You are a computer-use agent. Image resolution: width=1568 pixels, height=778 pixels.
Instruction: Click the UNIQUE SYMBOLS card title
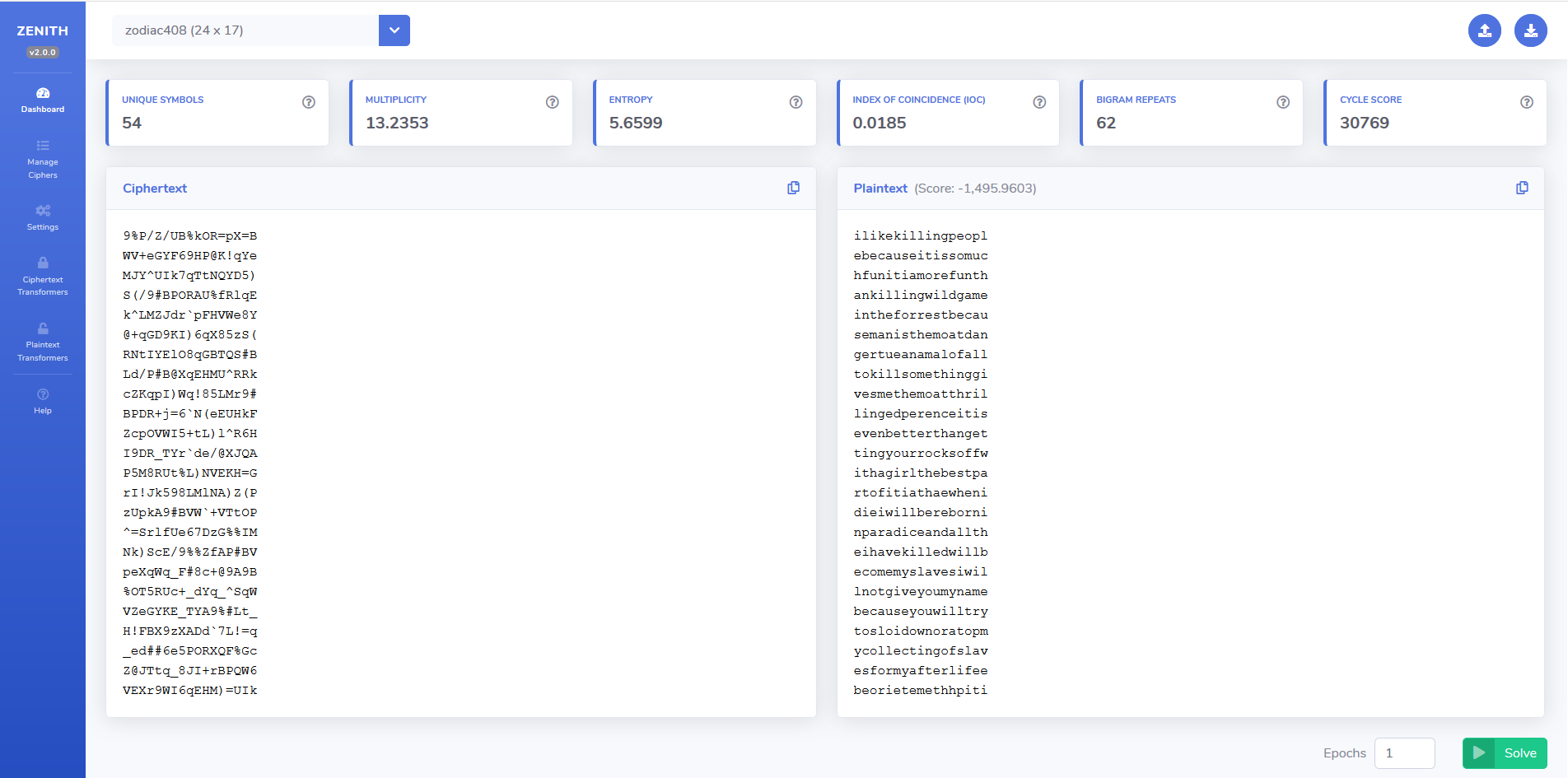[163, 100]
